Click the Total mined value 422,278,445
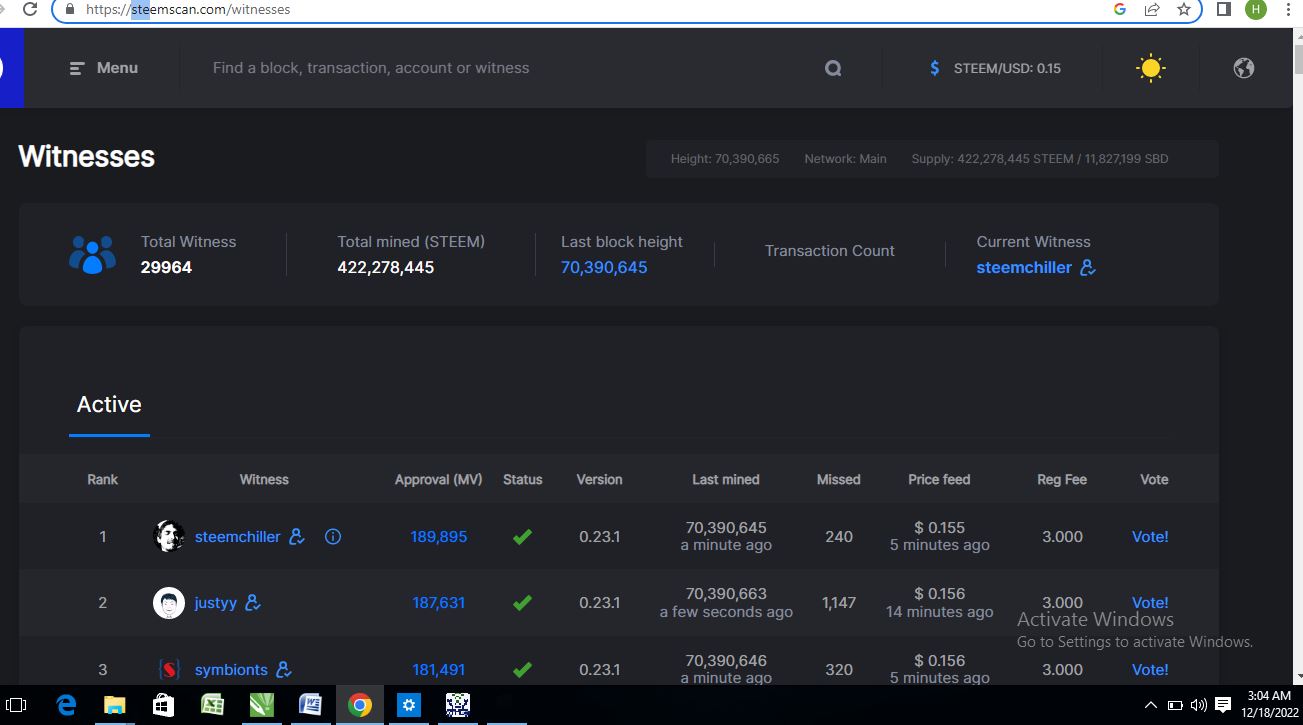Image resolution: width=1303 pixels, height=725 pixels. pyautogui.click(x=386, y=268)
